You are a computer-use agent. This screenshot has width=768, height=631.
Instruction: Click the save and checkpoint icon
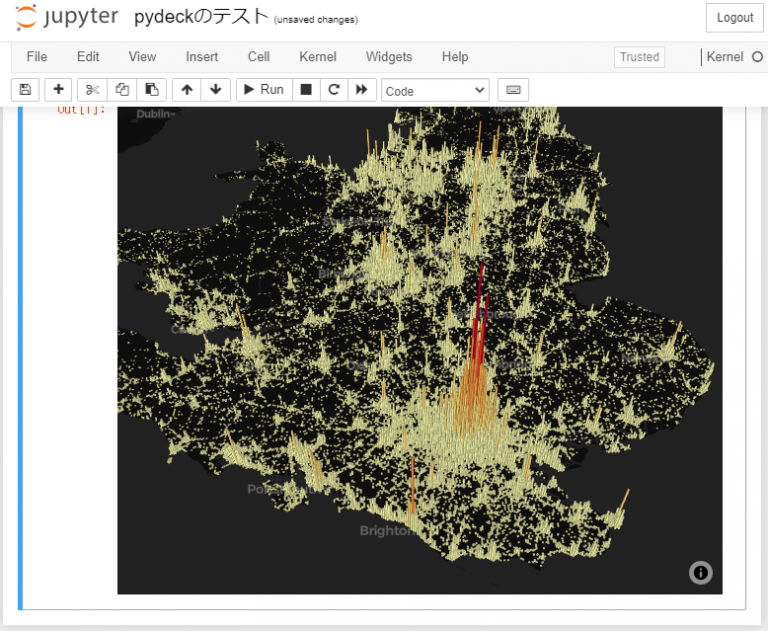[25, 90]
